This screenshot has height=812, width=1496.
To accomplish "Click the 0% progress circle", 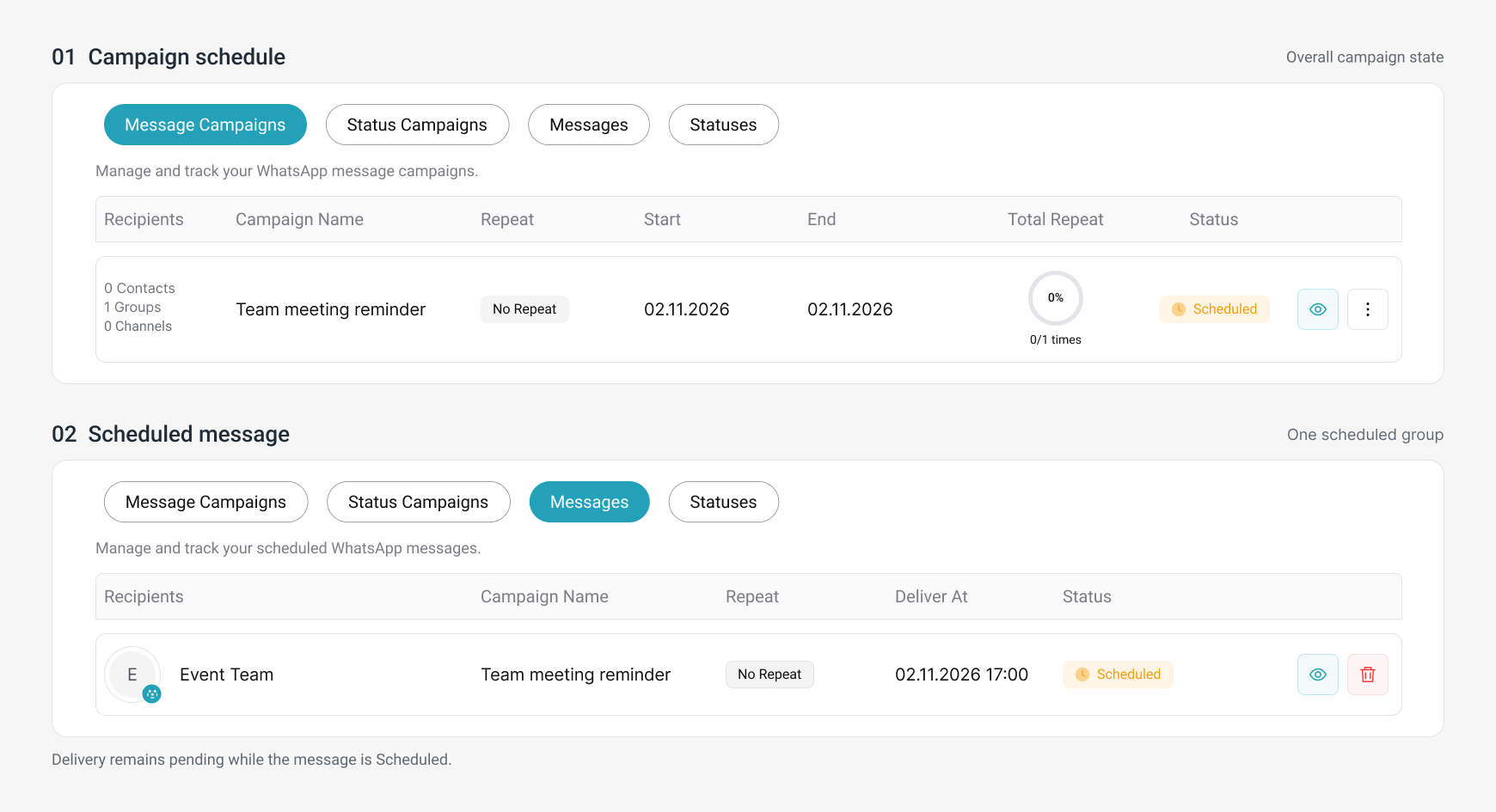I will (1055, 298).
